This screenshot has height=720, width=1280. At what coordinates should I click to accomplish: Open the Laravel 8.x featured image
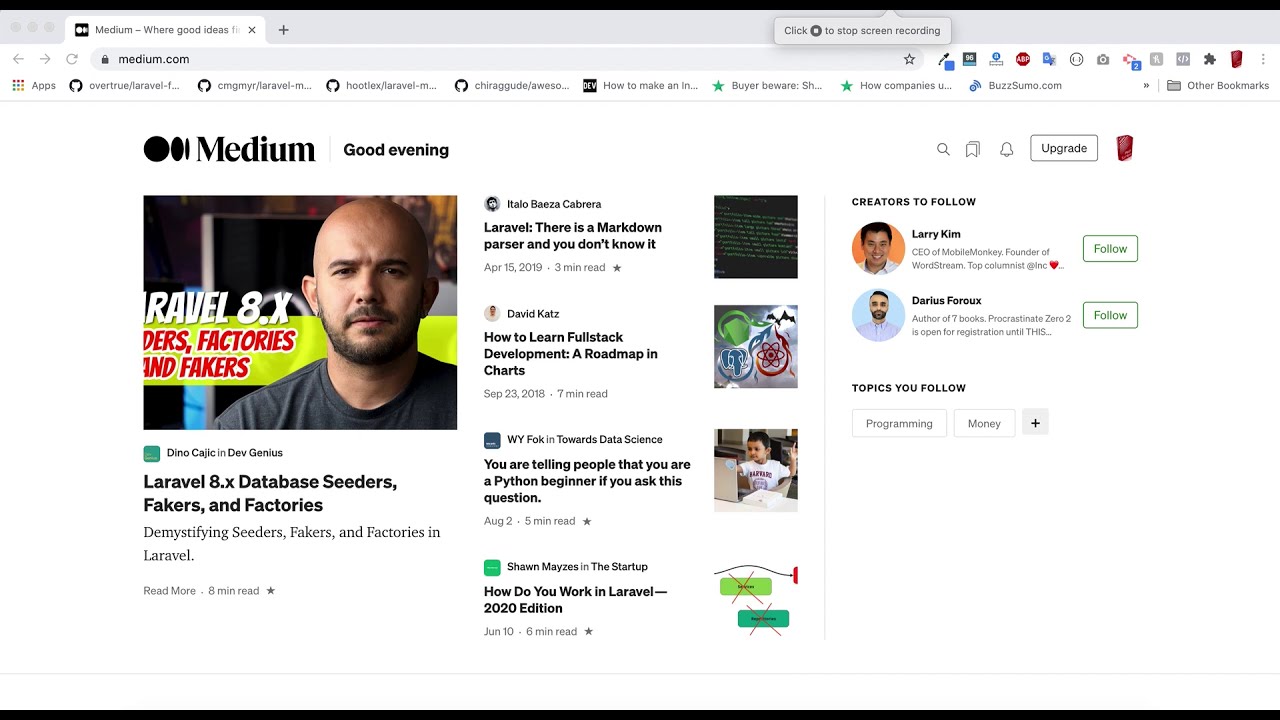[x=300, y=313]
